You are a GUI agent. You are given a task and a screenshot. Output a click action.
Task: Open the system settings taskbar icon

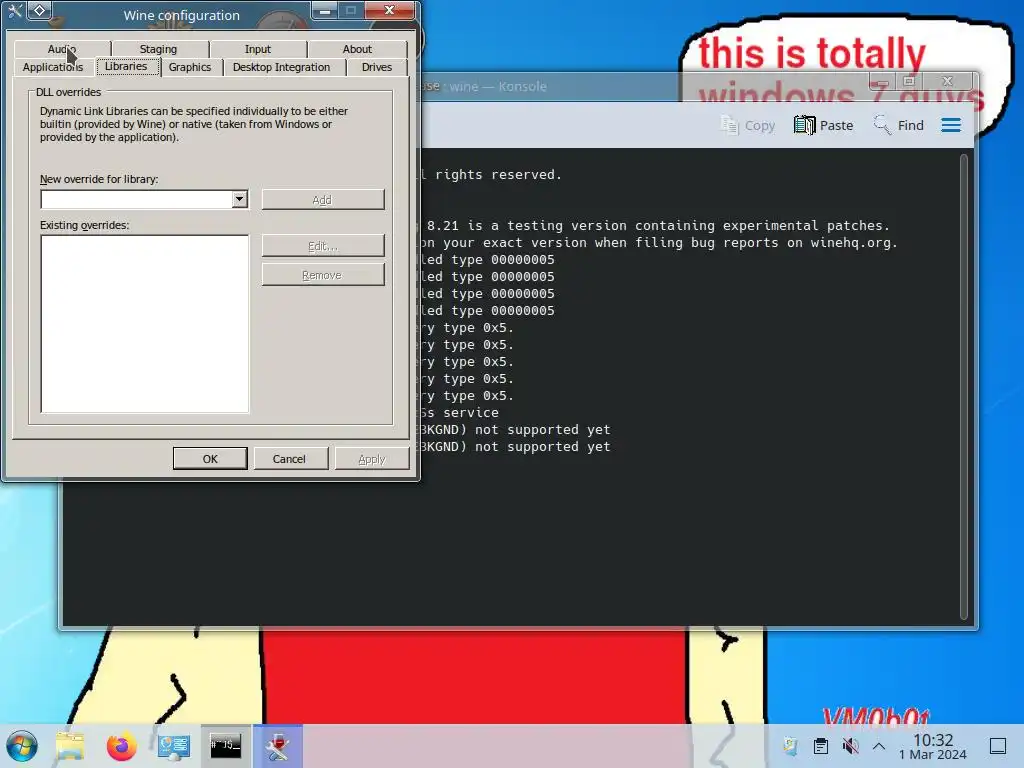(x=173, y=746)
